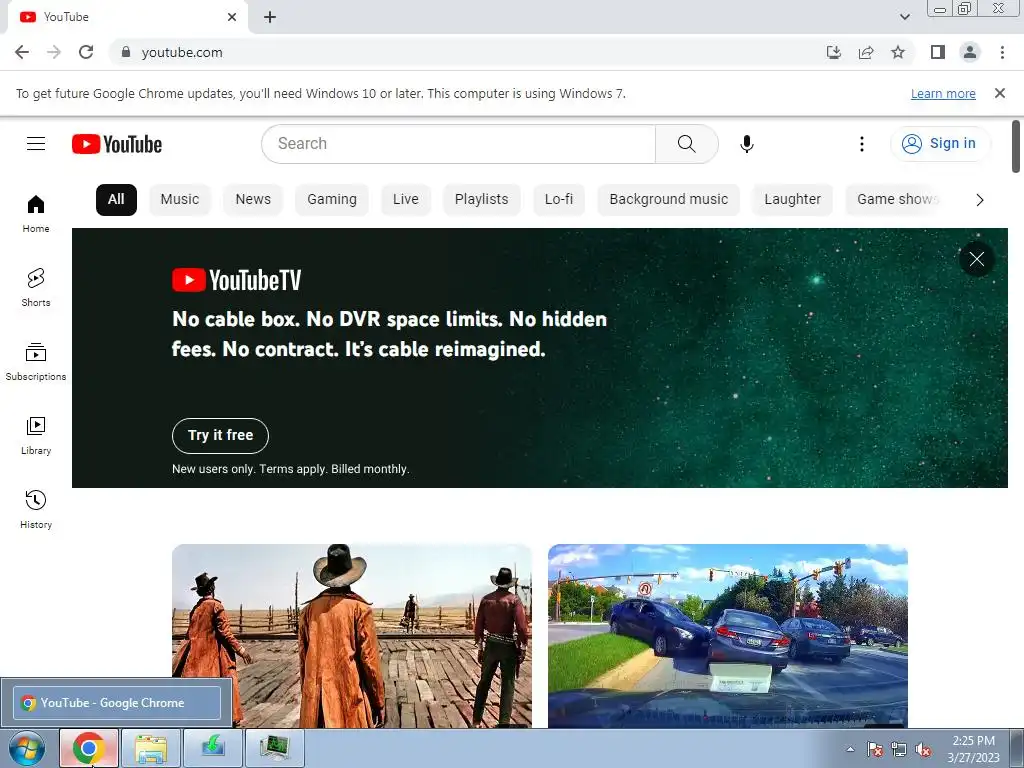Open the car crash dashcam video thumbnail
The image size is (1024, 768).
tap(728, 635)
